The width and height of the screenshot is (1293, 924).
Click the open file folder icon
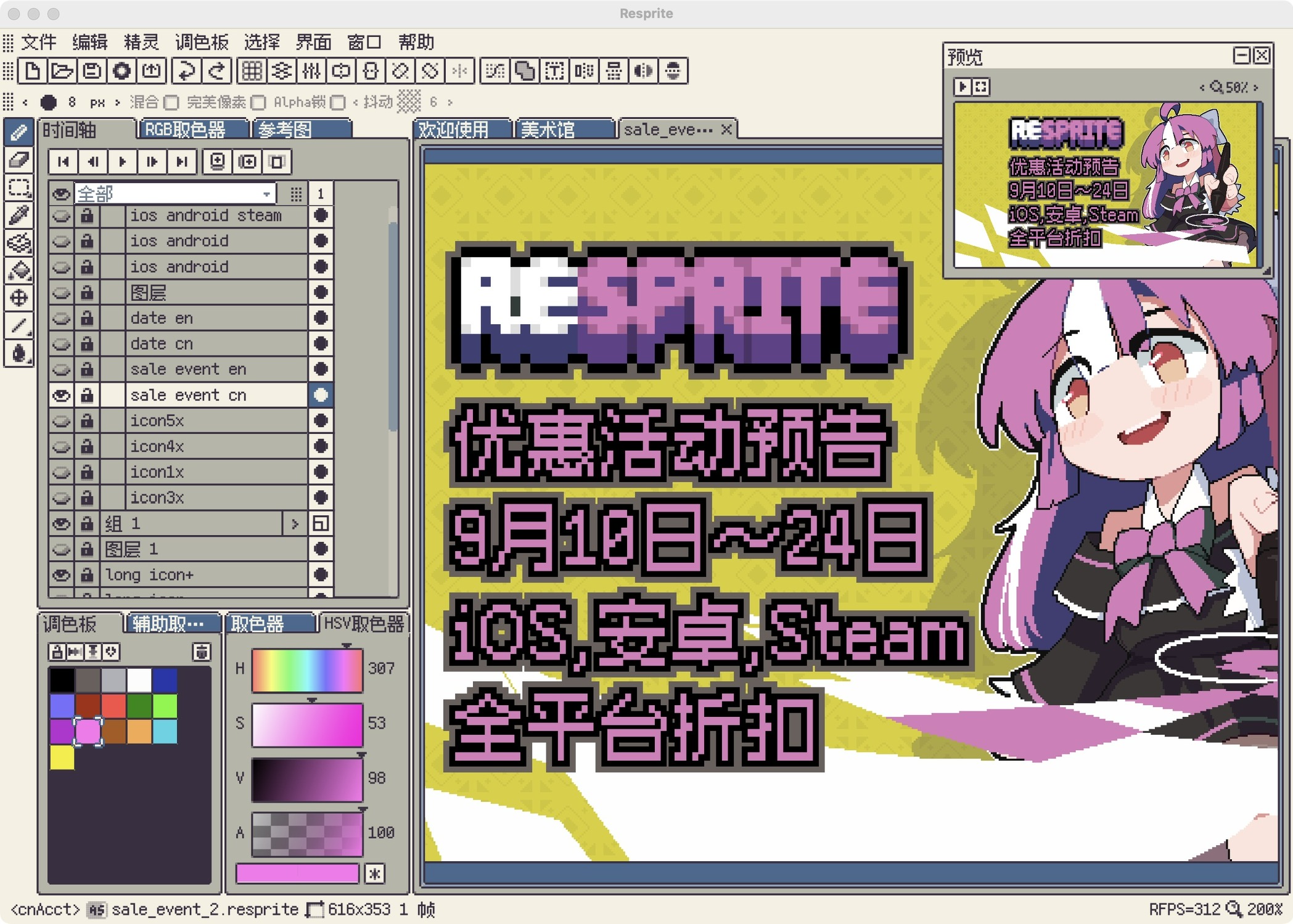click(62, 71)
